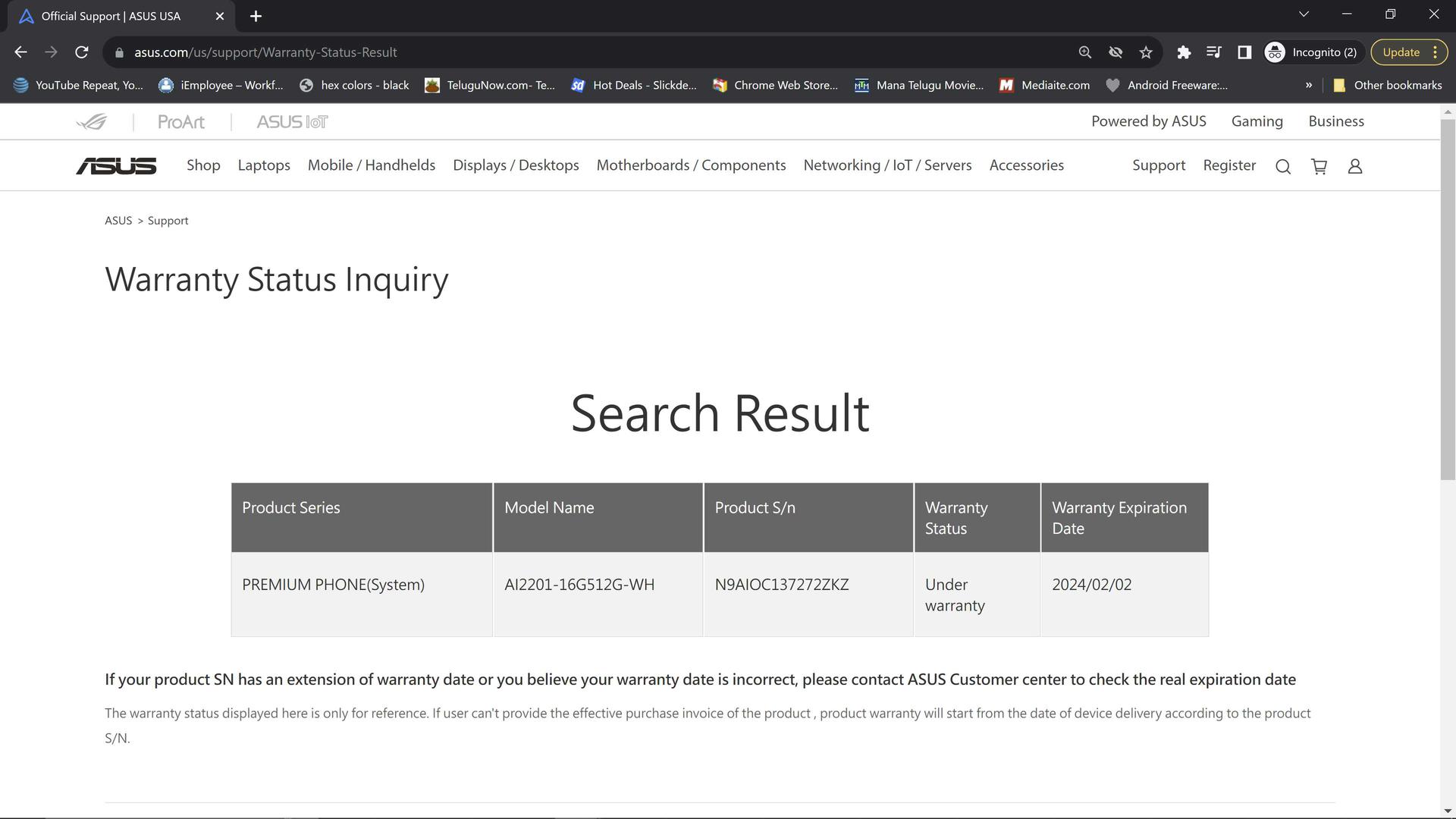Open the media control icon
The width and height of the screenshot is (1456, 819).
[1214, 52]
